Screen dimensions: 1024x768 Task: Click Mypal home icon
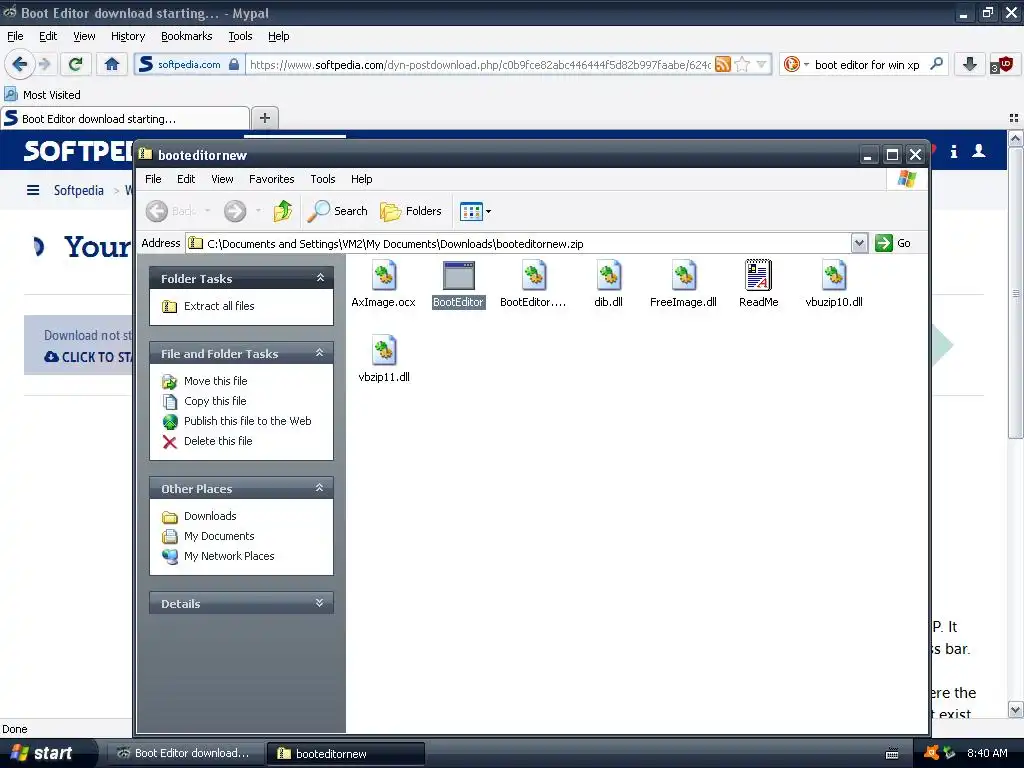pyautogui.click(x=112, y=64)
